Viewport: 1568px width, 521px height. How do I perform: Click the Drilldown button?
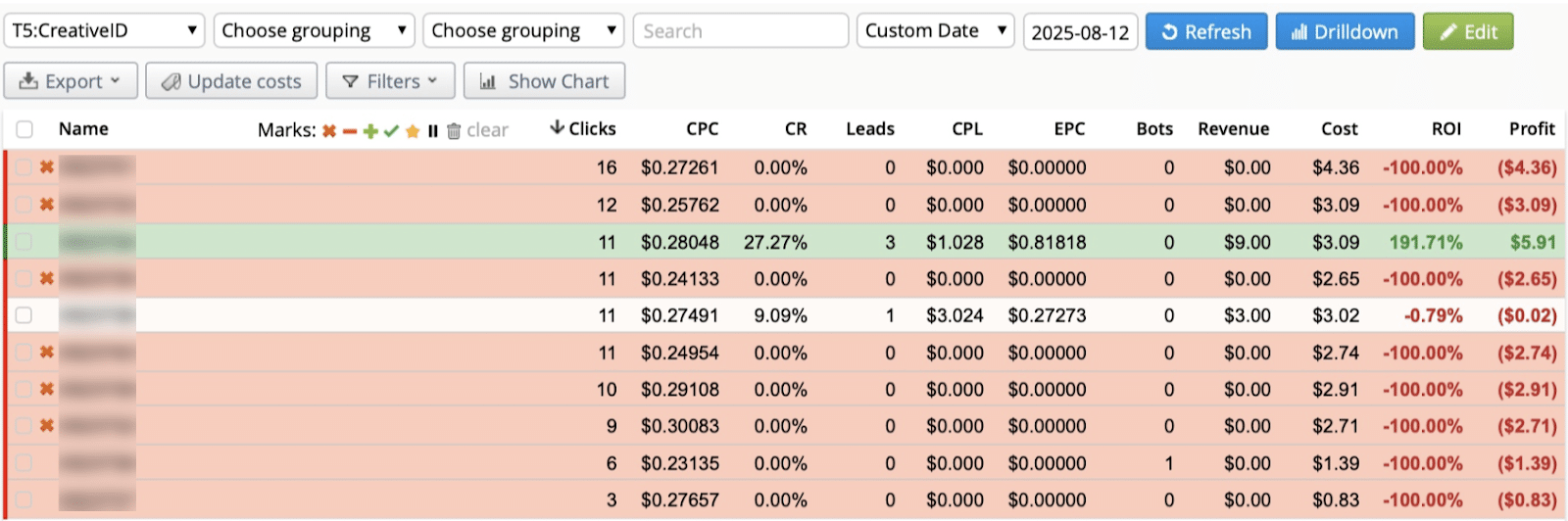pyautogui.click(x=1345, y=31)
